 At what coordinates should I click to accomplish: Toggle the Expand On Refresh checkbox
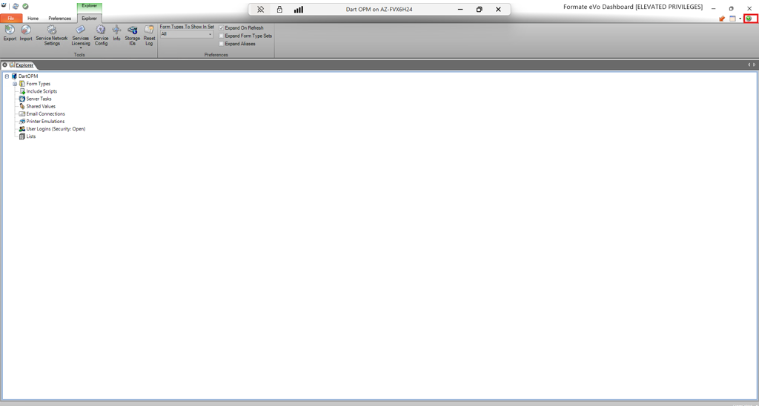click(x=221, y=28)
